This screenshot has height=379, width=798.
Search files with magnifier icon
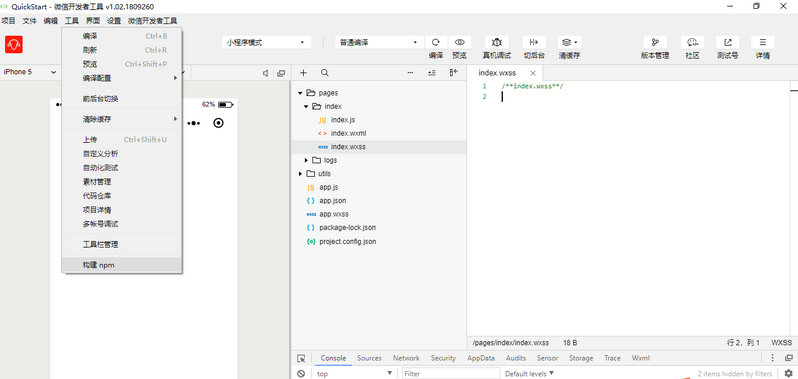325,73
